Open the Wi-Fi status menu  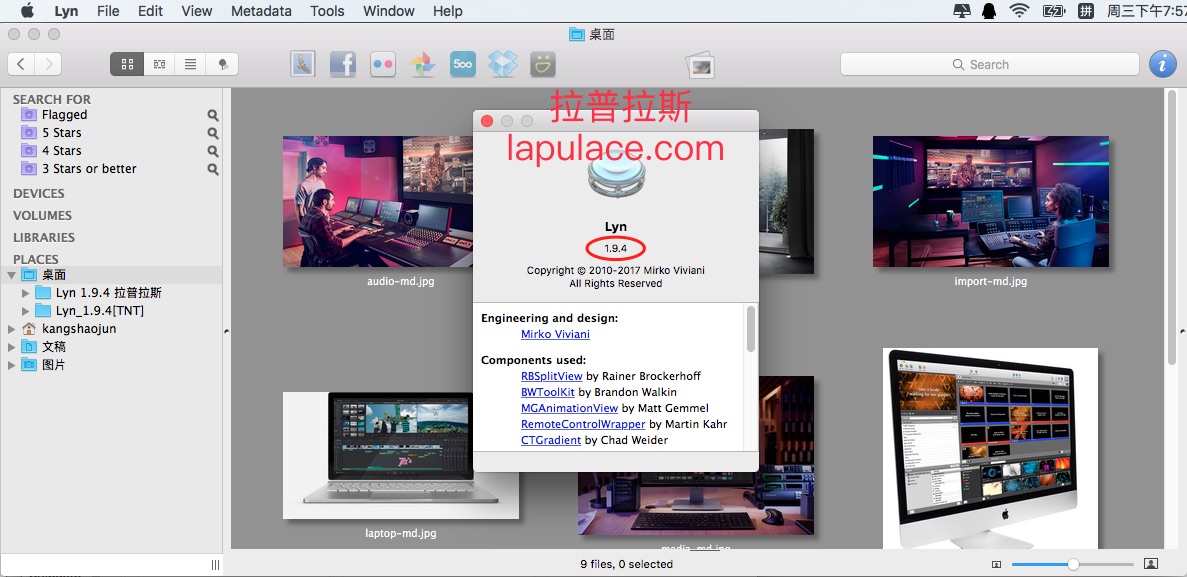point(1020,11)
